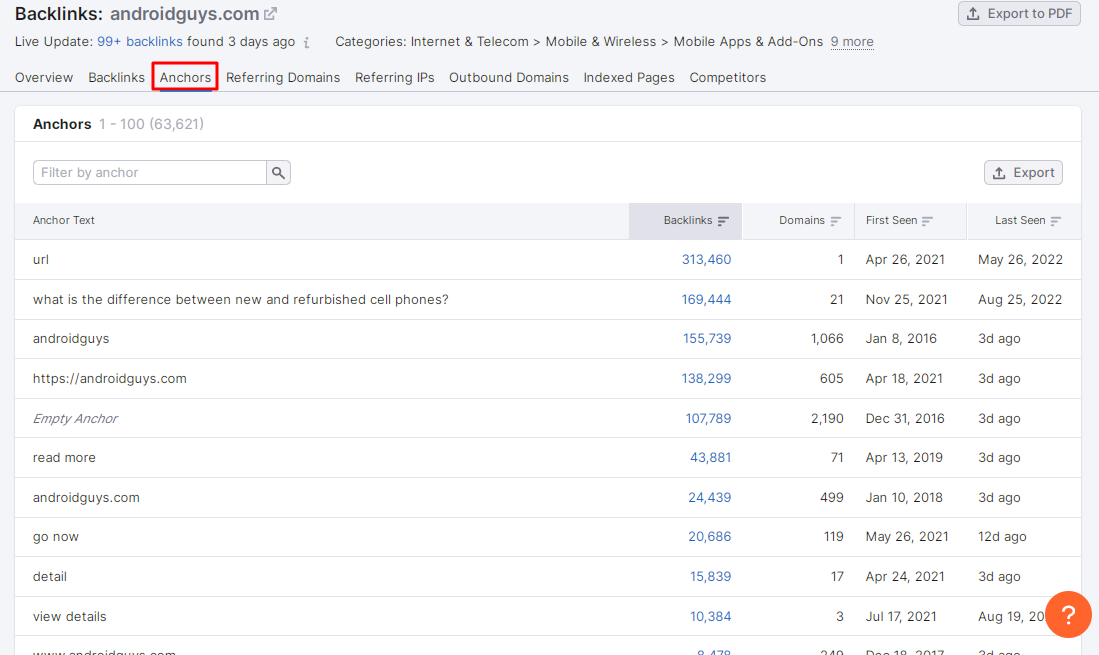Click domains value 1,066
Screen dimensions: 1099x655
(x=827, y=339)
